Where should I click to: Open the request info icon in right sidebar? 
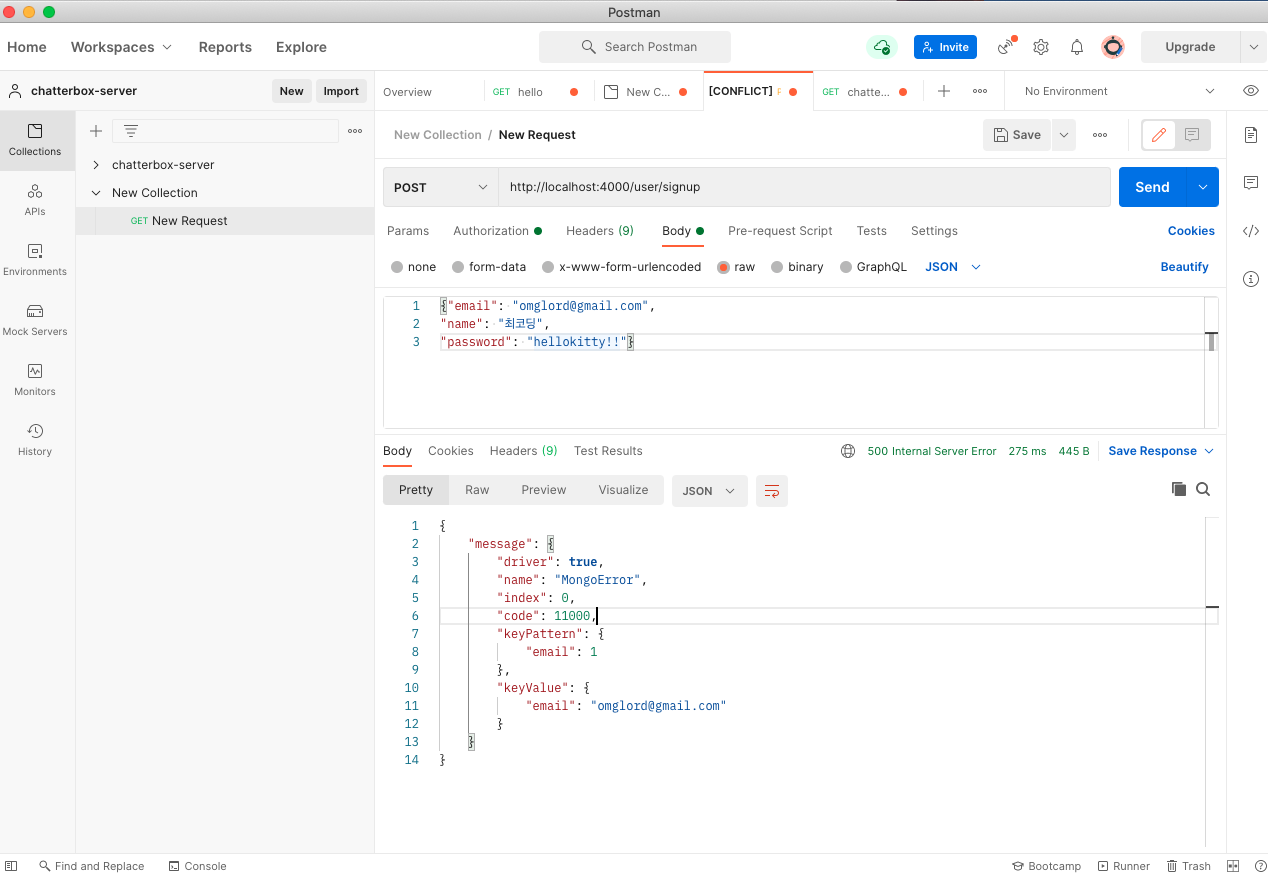coord(1251,279)
